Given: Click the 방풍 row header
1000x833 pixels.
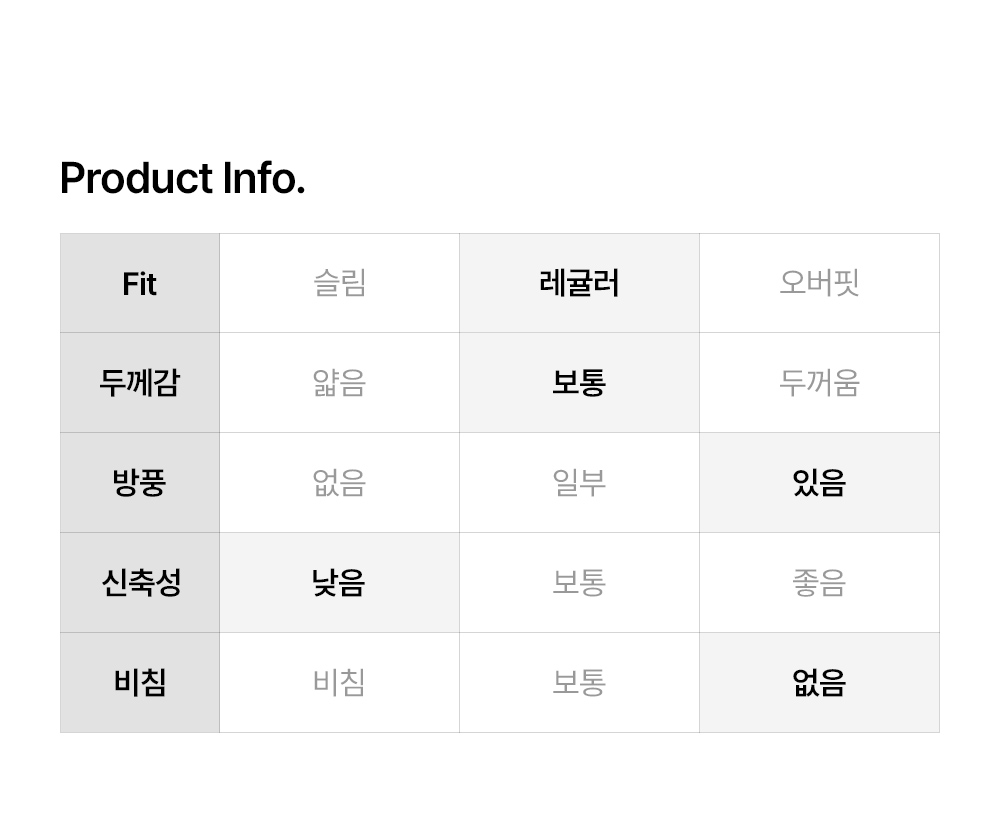Looking at the screenshot, I should [140, 483].
